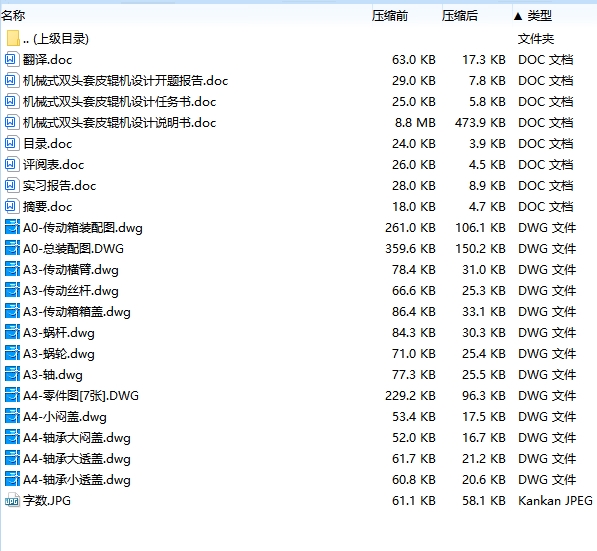Select the file name A4-轴承大闷盖.dwg
This screenshot has height=551, width=597.
coord(77,438)
